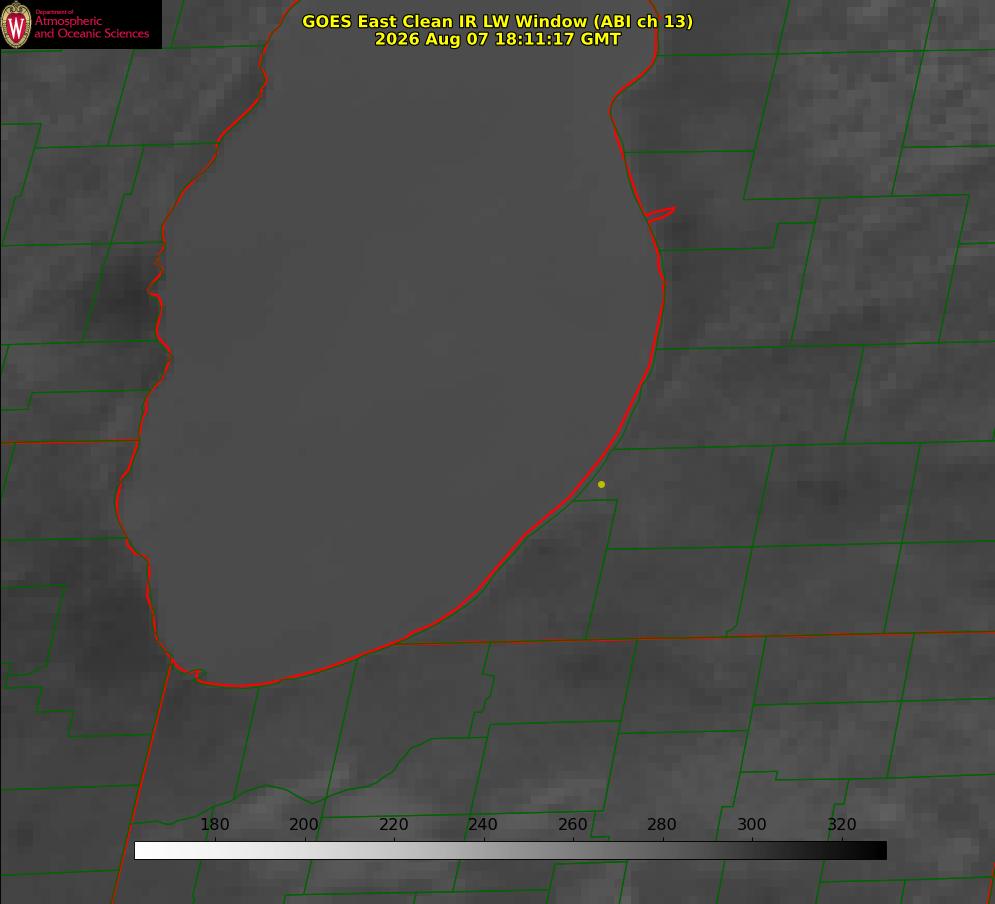Click the 260 label on the colorbar

(572, 824)
